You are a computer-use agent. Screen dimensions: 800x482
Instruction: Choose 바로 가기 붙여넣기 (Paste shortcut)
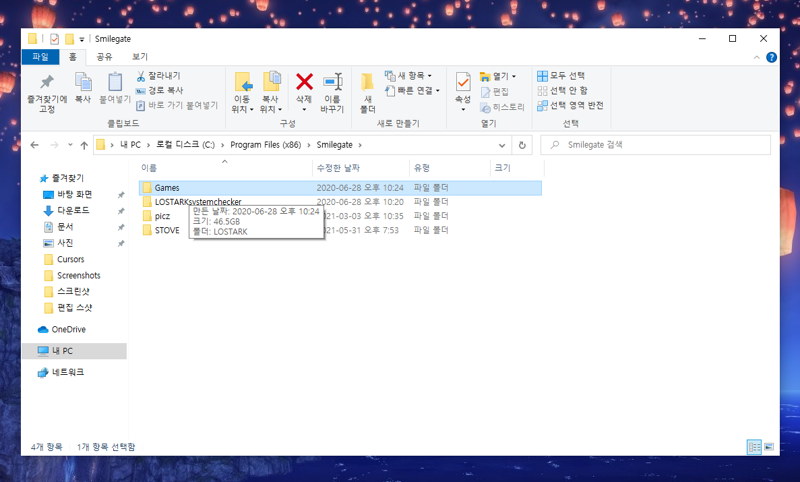tap(177, 105)
